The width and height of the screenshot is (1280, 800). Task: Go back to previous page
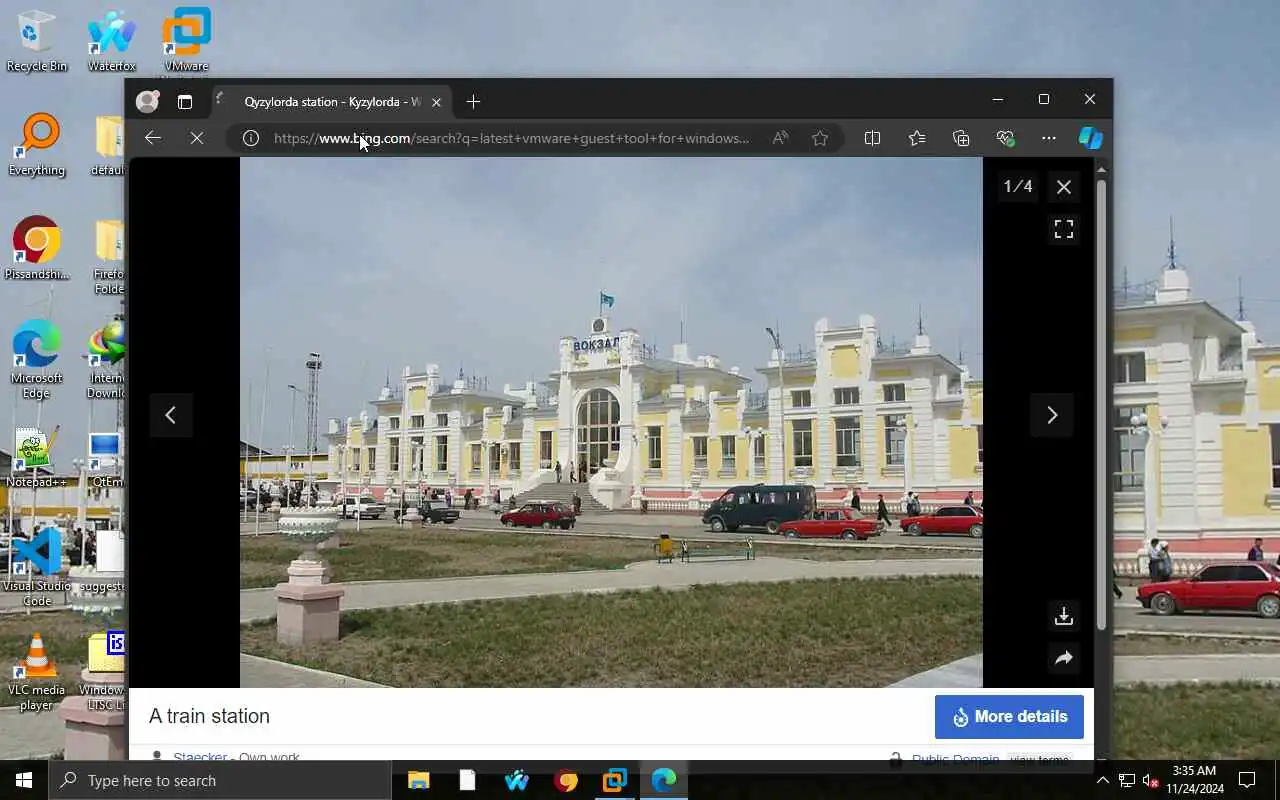[x=153, y=138]
